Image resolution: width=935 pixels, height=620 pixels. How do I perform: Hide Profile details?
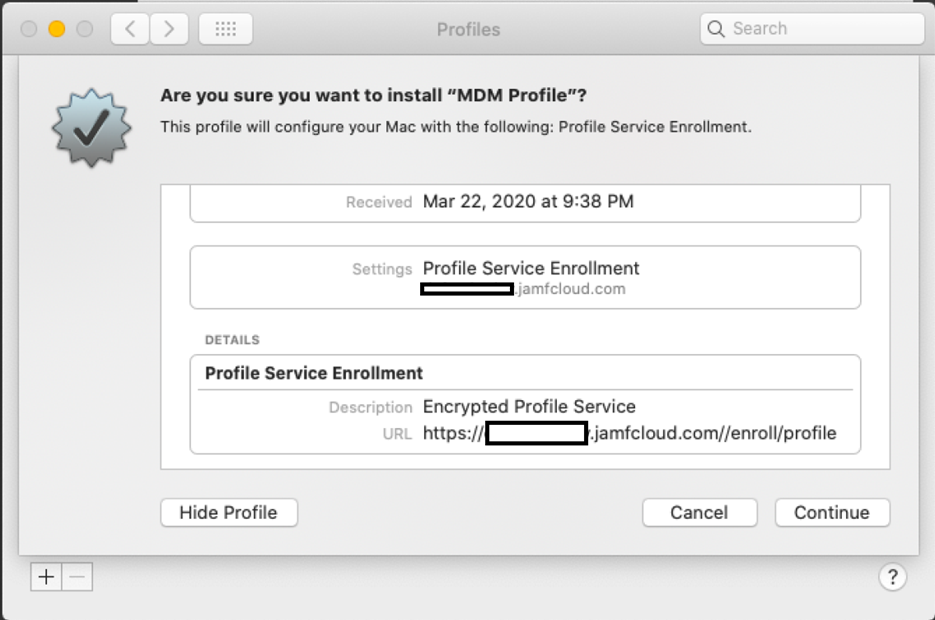point(229,513)
